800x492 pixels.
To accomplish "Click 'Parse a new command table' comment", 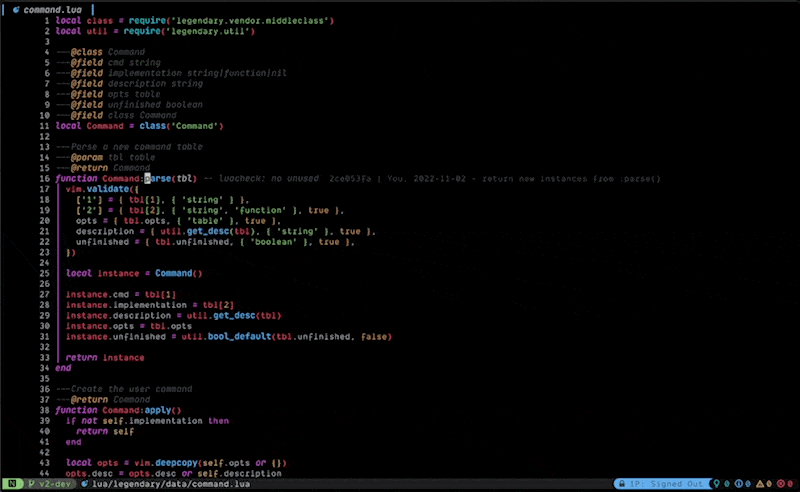I will click(137, 147).
